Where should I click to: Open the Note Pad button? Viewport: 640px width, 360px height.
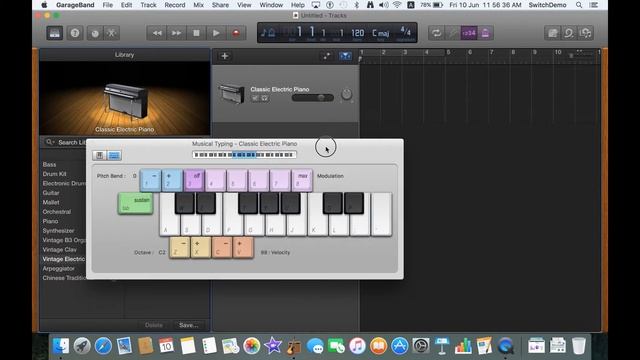tap(553, 33)
